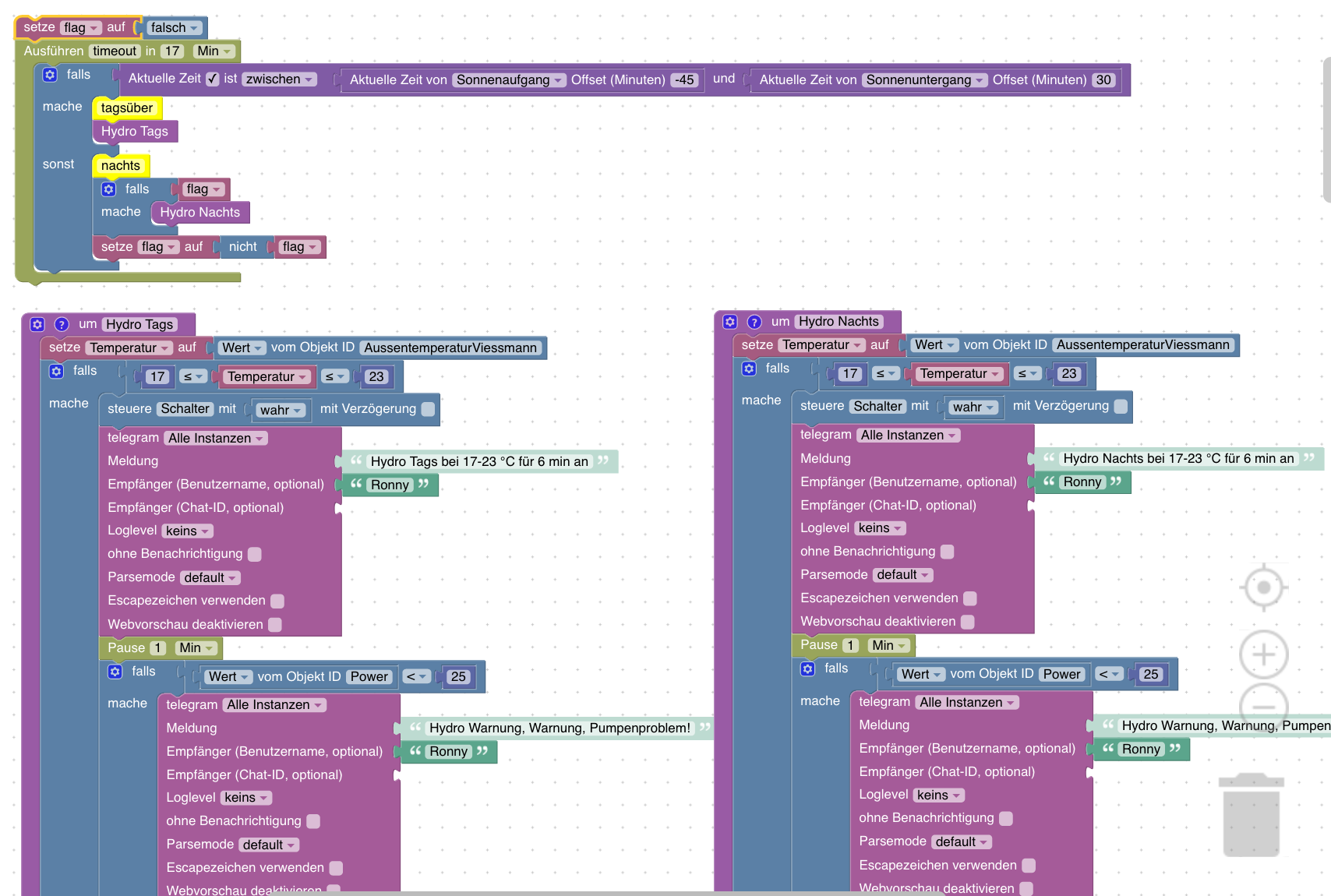Open gear settings on top falls block
1331x896 pixels.
50,75
